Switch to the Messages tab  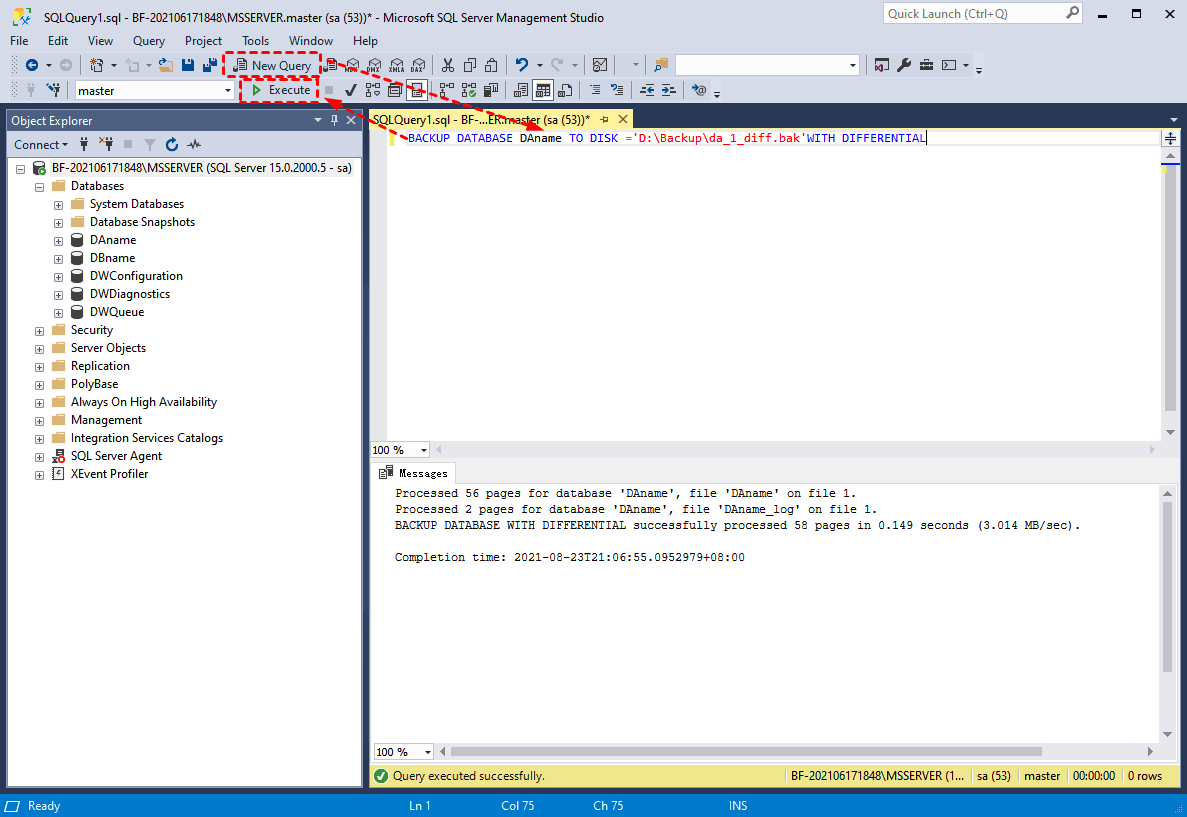click(414, 473)
